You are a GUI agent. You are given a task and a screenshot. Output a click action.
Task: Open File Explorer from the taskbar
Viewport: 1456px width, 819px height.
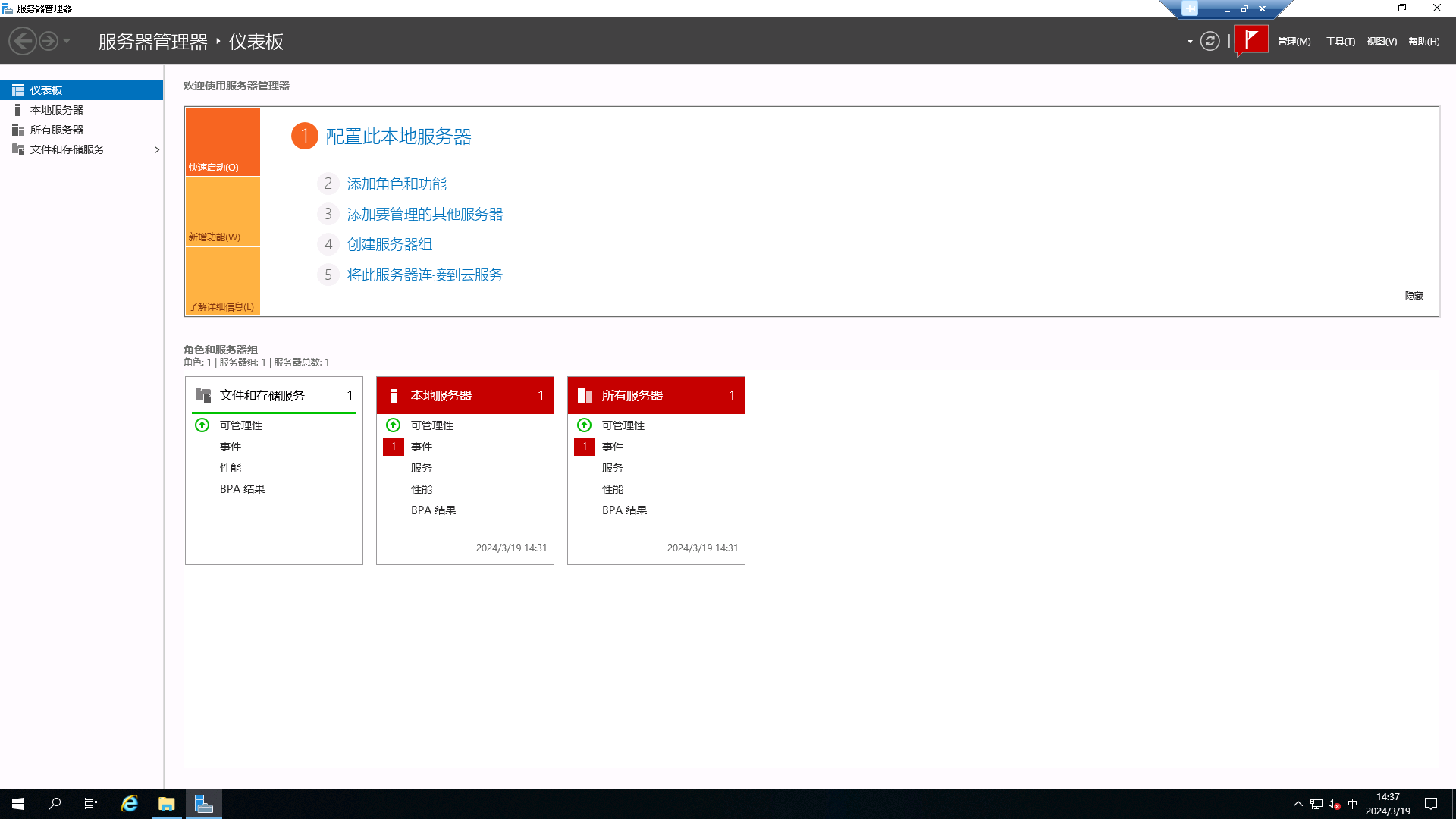tap(166, 803)
